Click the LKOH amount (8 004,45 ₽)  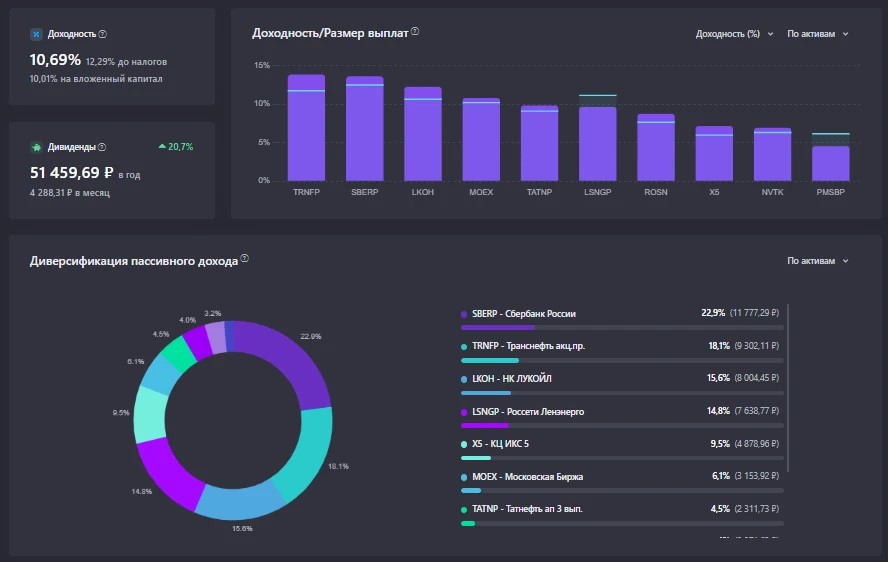pos(757,378)
